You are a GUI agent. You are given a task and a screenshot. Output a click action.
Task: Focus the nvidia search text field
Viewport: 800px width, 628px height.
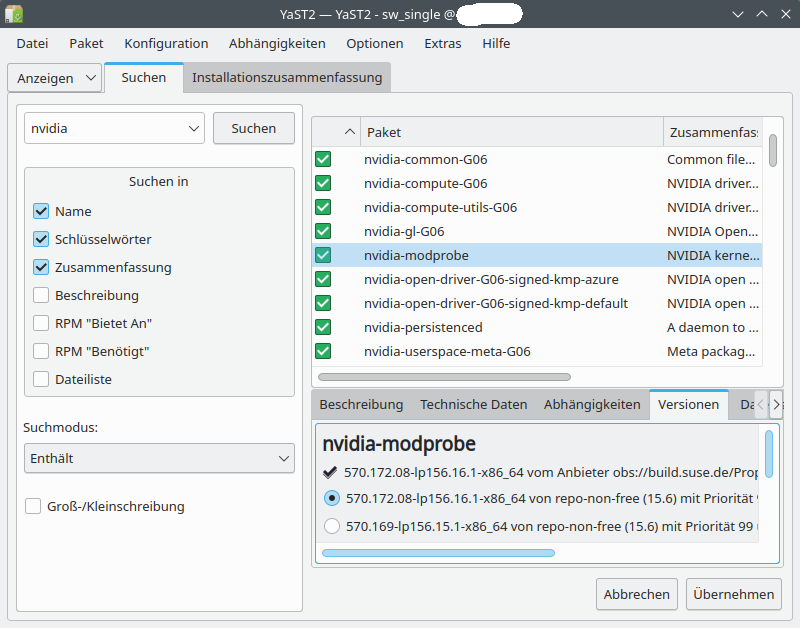click(x=105, y=129)
